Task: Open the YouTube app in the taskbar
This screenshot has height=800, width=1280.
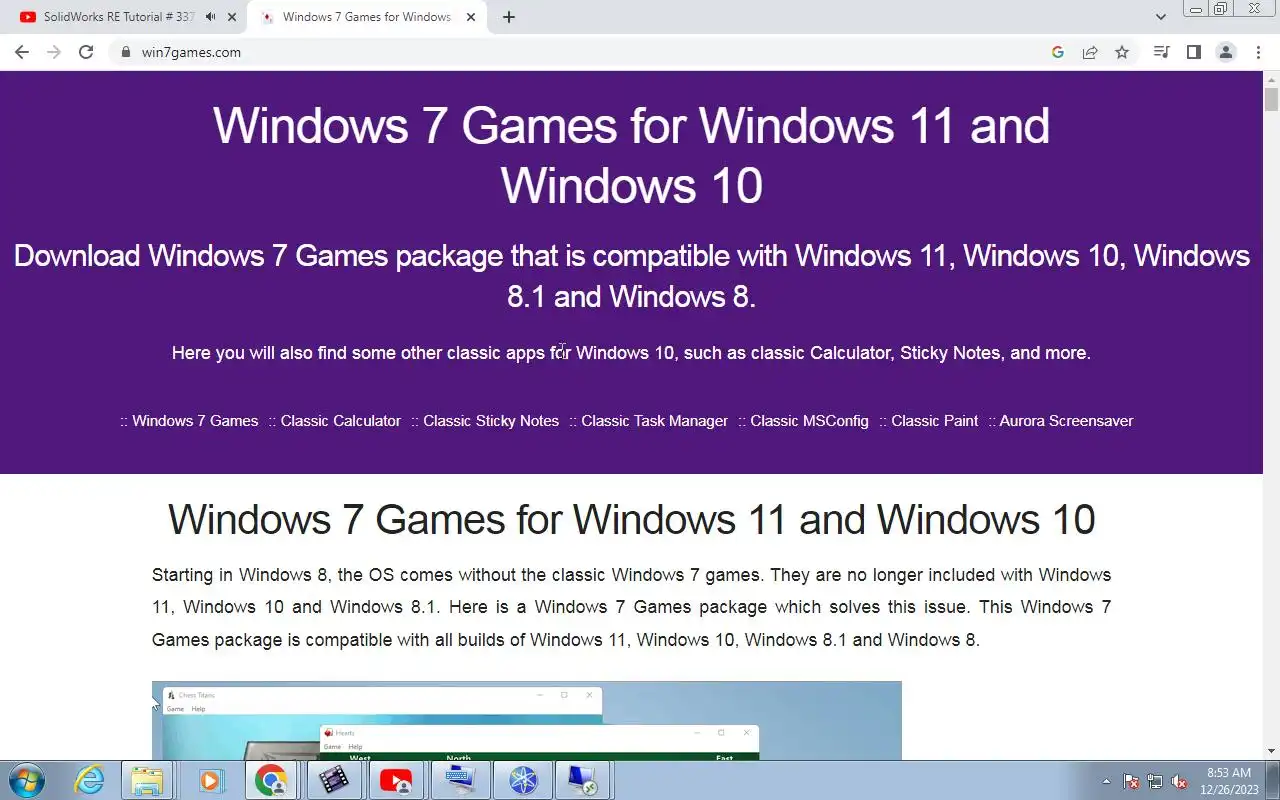Action: point(396,780)
